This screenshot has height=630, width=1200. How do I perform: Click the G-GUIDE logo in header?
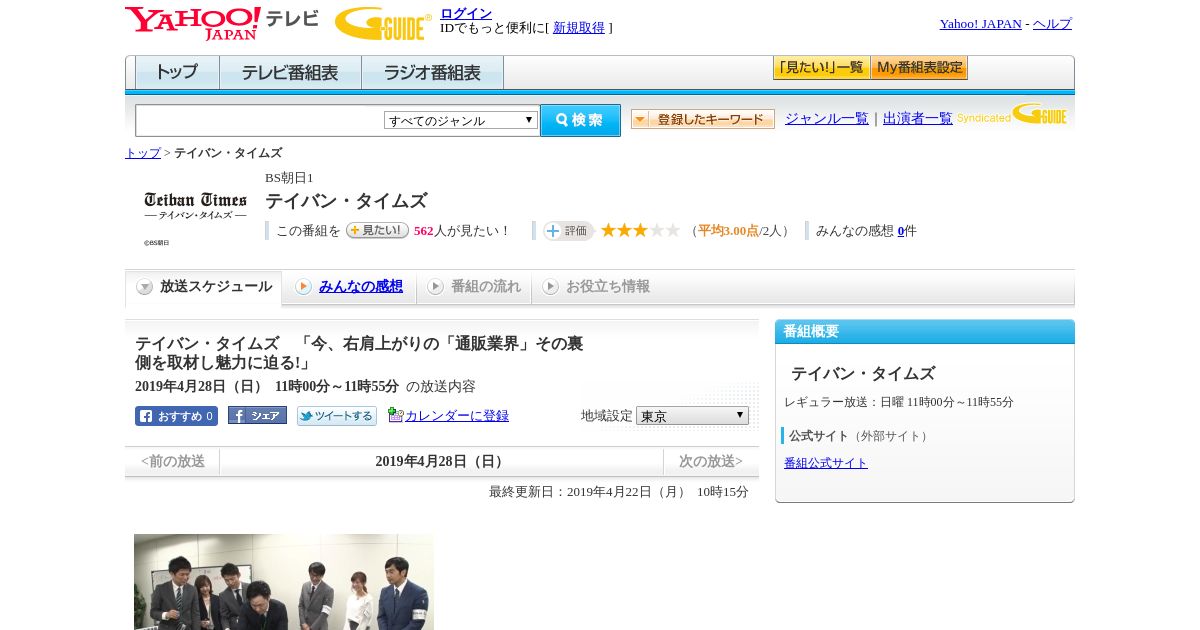[x=383, y=23]
